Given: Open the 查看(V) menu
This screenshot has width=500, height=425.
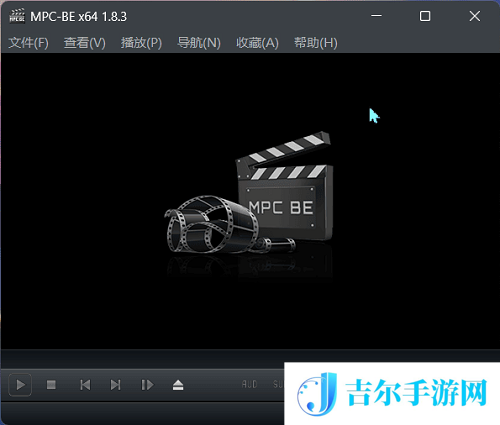Looking at the screenshot, I should click(85, 43).
